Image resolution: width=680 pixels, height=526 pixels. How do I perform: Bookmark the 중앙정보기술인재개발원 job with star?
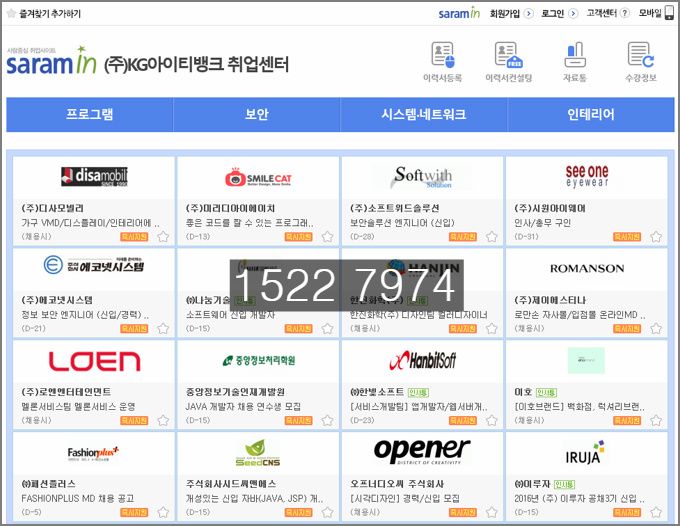coord(327,421)
